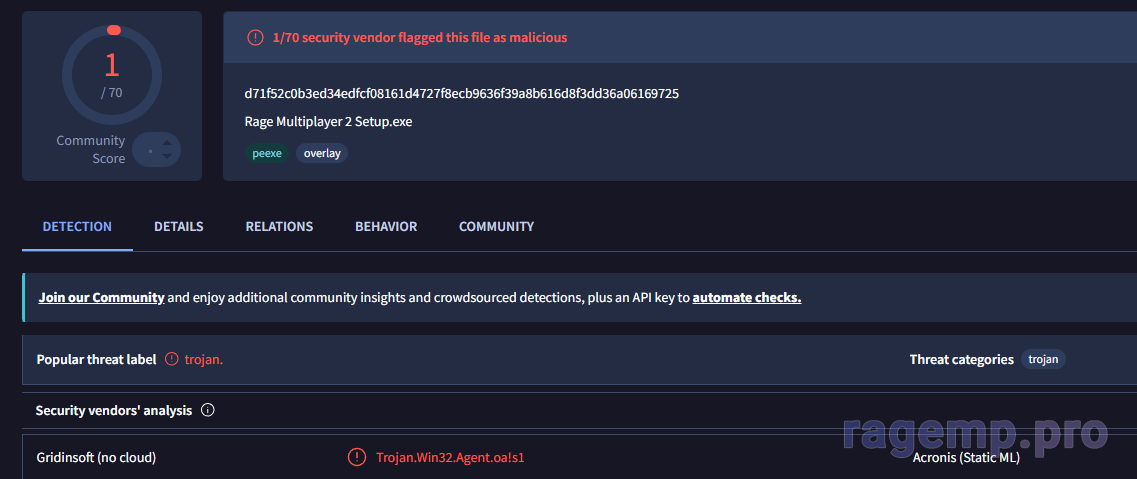Open info icon next to Security vendors' analysis
This screenshot has width=1137, height=479.
click(x=207, y=410)
